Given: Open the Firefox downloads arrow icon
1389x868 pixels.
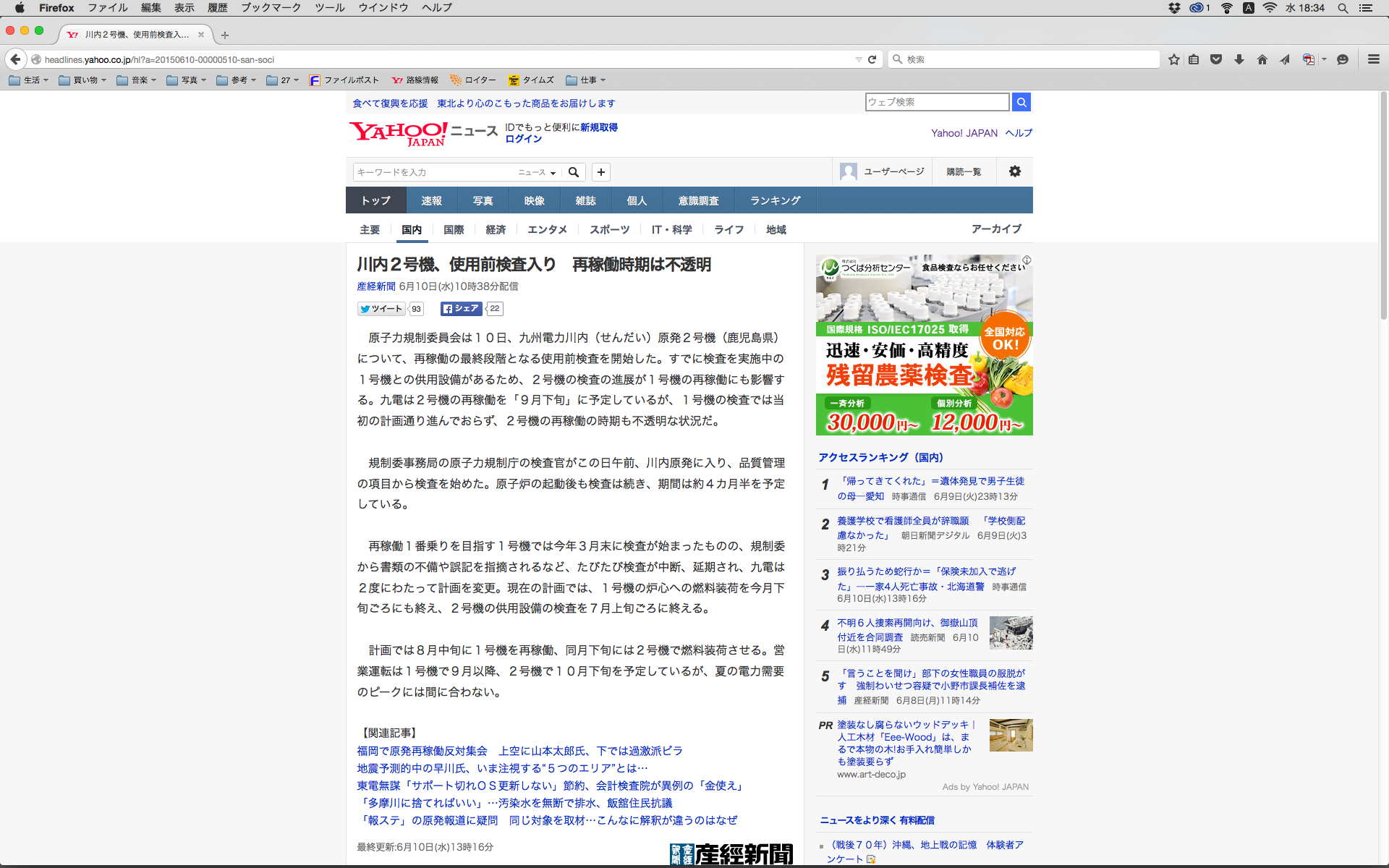Looking at the screenshot, I should [1239, 59].
